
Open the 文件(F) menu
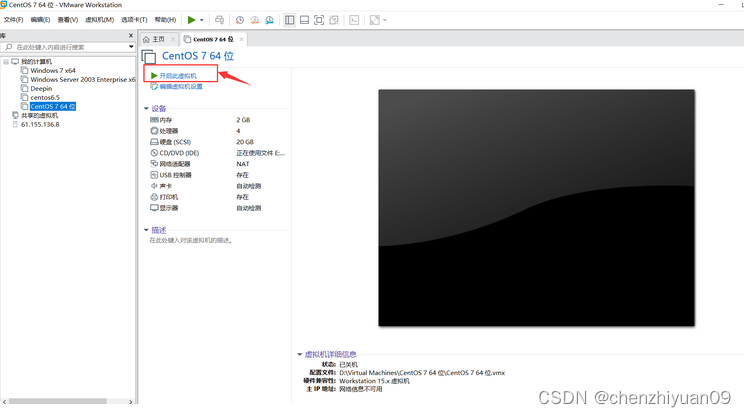[13, 20]
